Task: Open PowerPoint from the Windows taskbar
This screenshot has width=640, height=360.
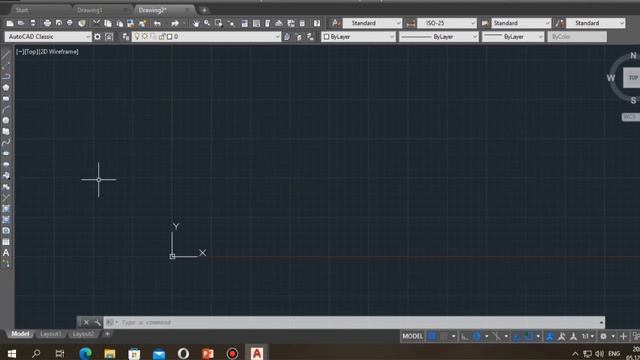Action: tap(208, 353)
